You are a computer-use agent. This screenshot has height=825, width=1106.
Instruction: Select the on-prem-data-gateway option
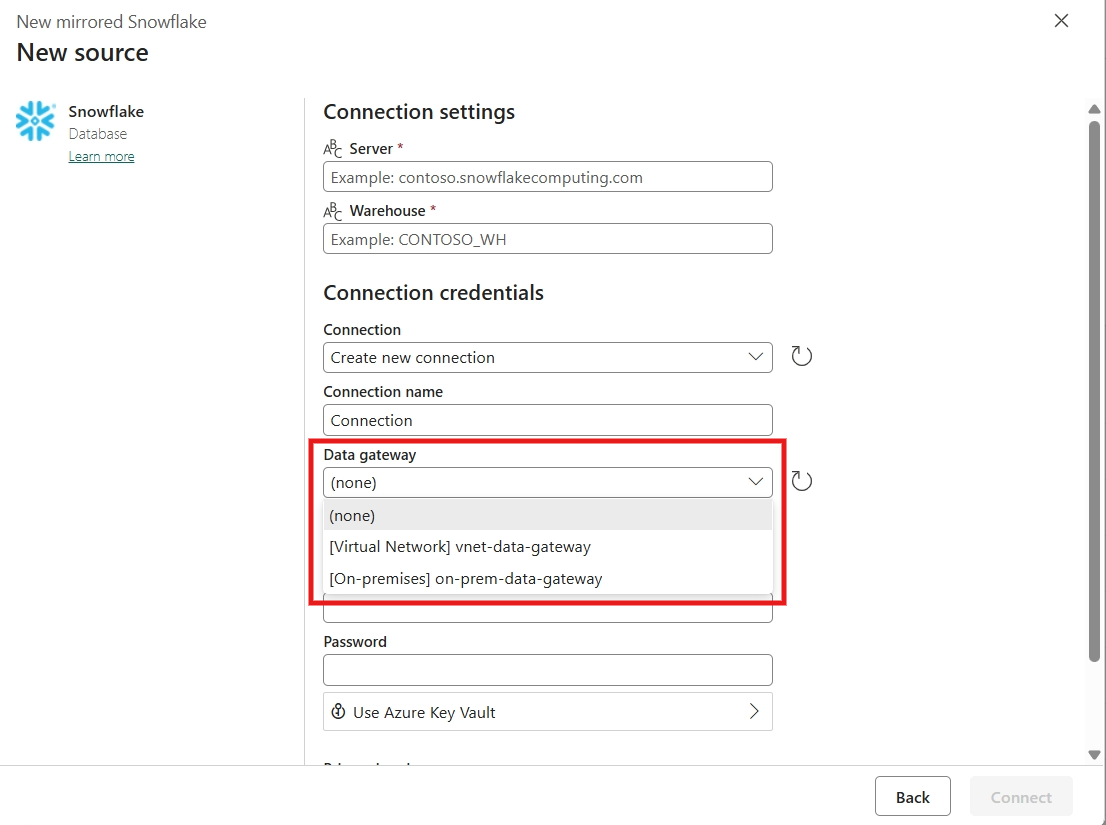(548, 578)
